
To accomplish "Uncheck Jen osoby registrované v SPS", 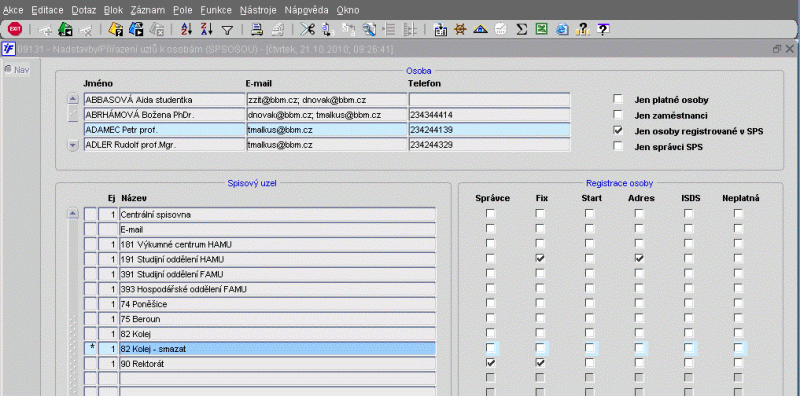I will click(x=618, y=130).
